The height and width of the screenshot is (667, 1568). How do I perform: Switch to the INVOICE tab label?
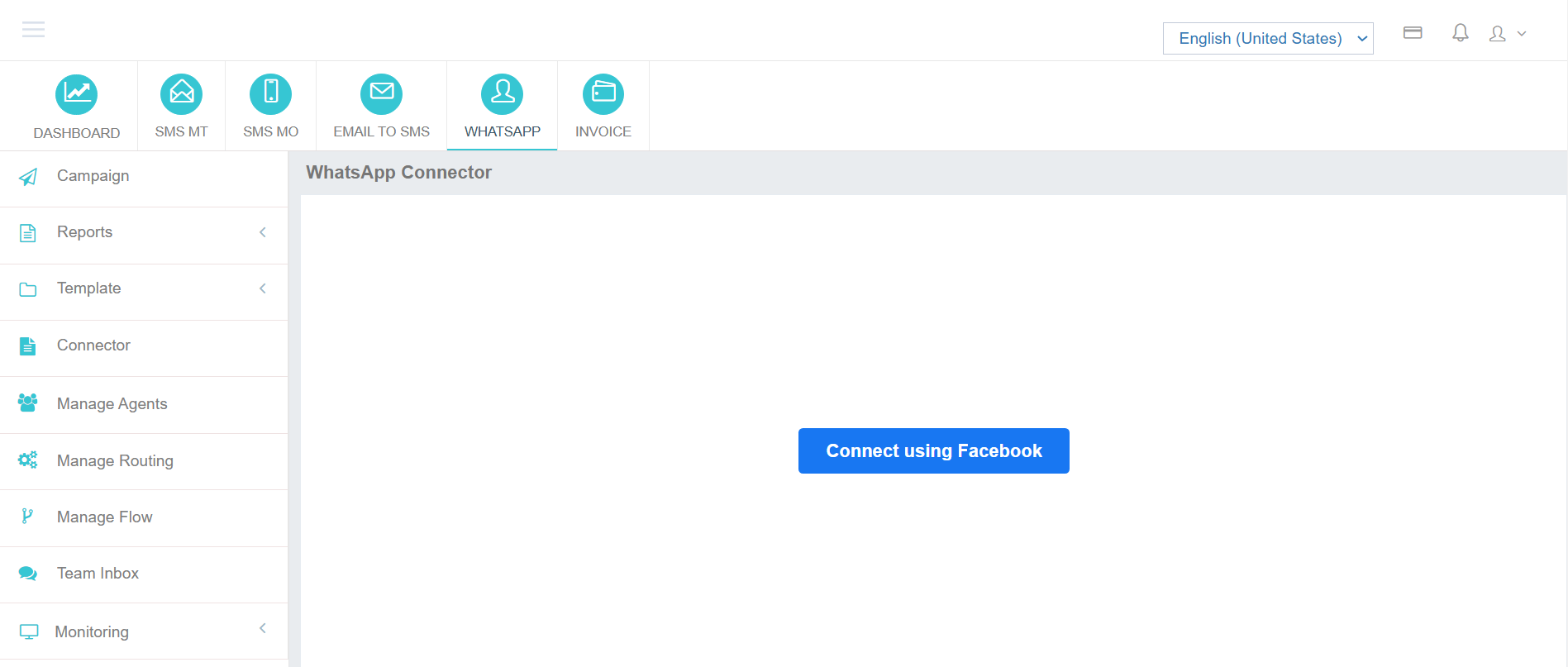tap(603, 131)
